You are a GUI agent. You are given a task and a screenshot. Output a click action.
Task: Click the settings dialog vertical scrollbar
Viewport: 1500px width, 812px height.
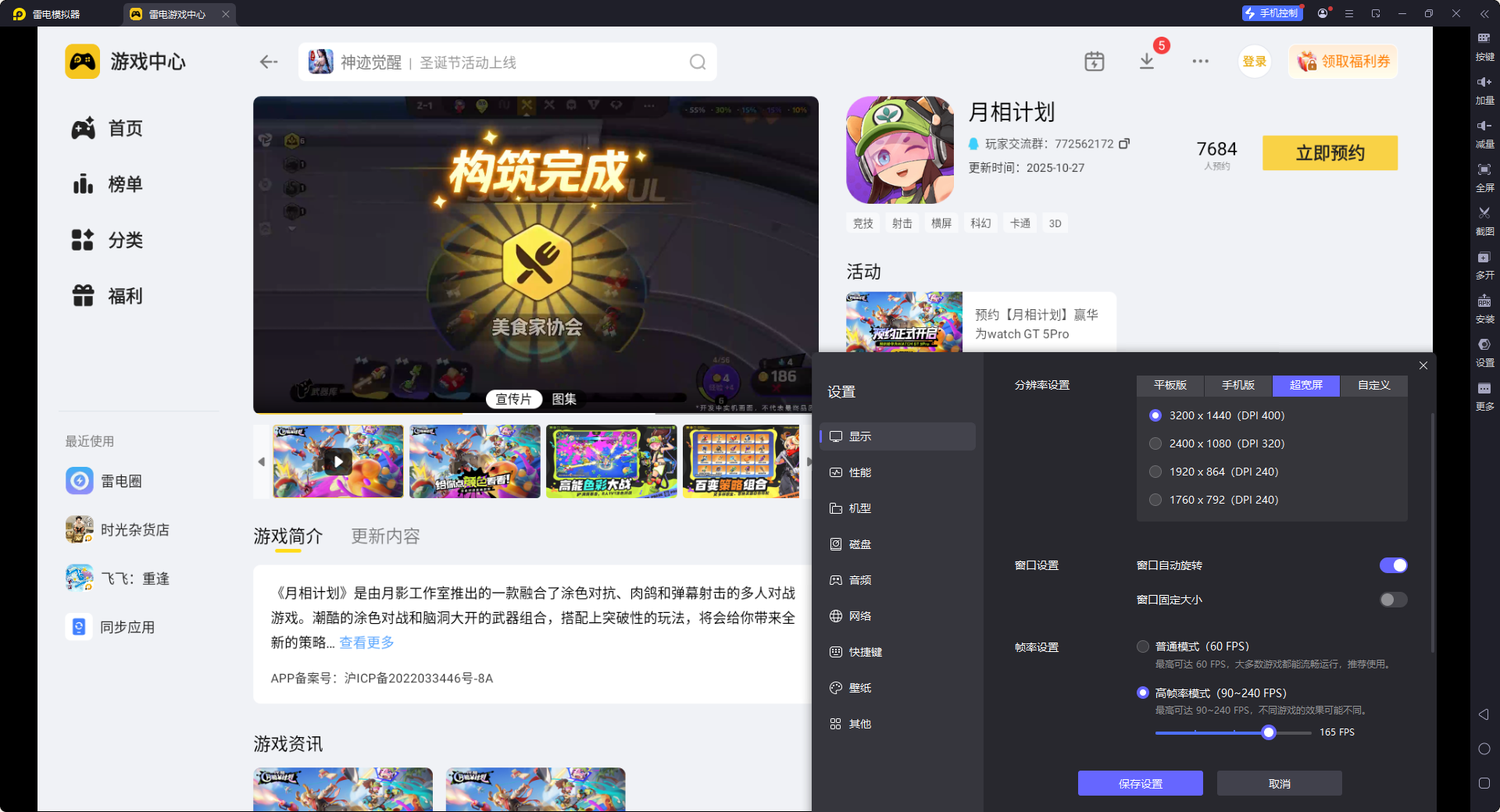click(x=1433, y=531)
